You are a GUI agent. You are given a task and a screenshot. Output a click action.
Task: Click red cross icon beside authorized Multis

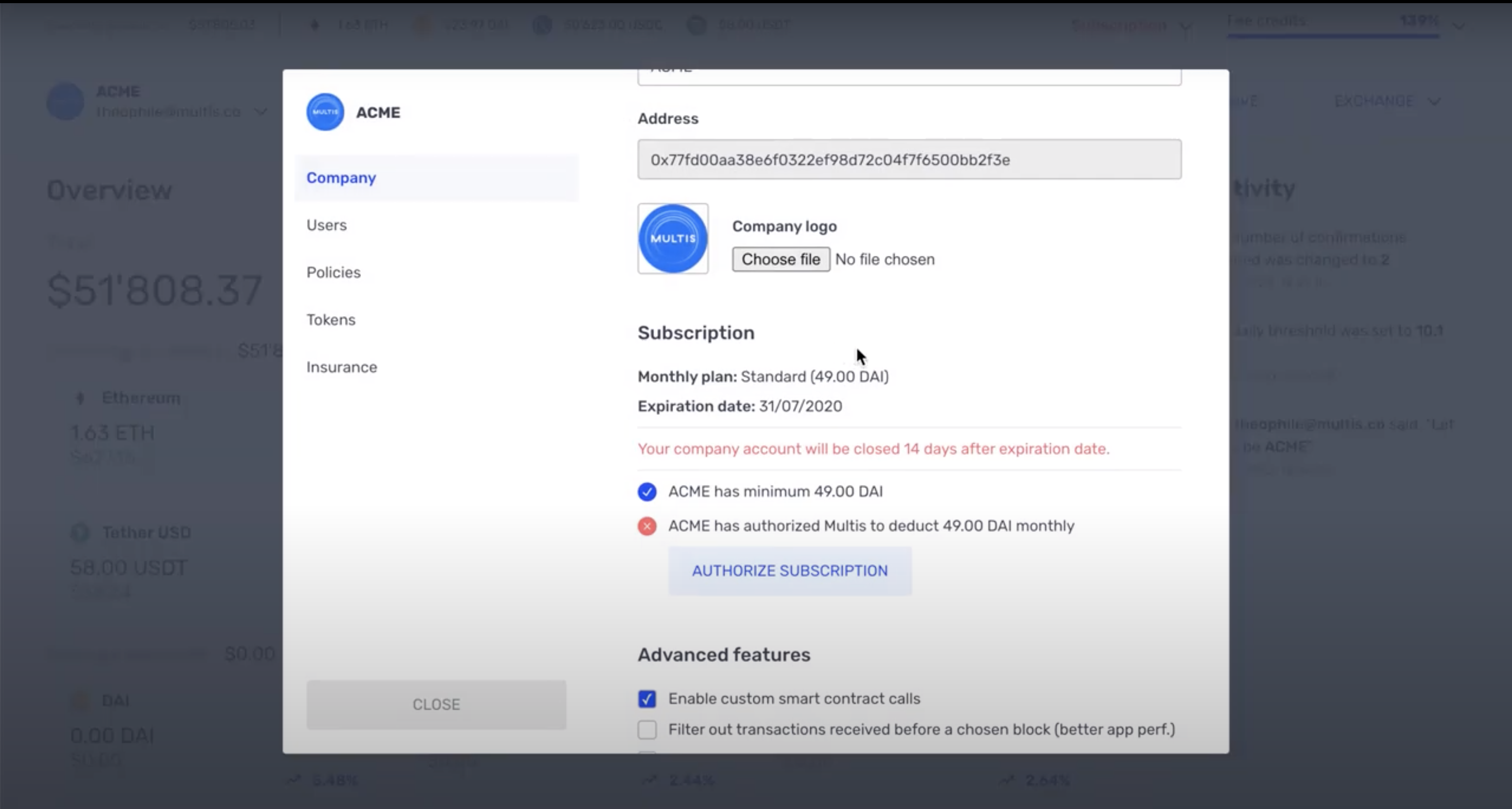647,526
